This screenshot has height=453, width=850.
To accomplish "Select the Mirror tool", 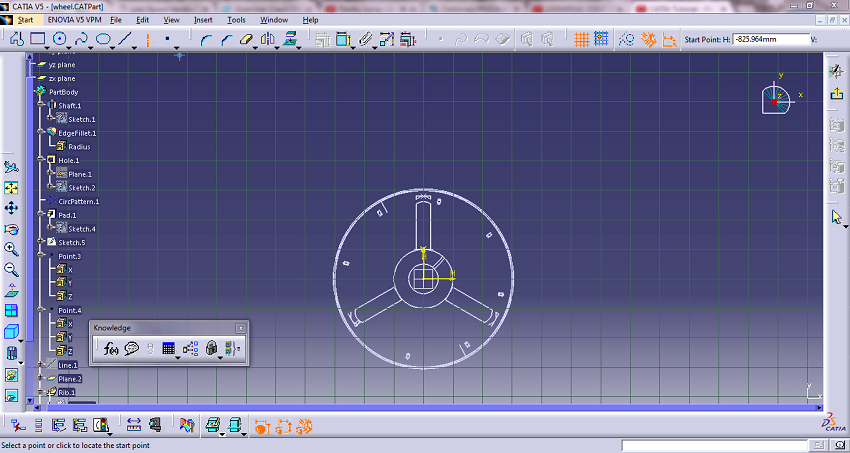I will tap(267, 39).
